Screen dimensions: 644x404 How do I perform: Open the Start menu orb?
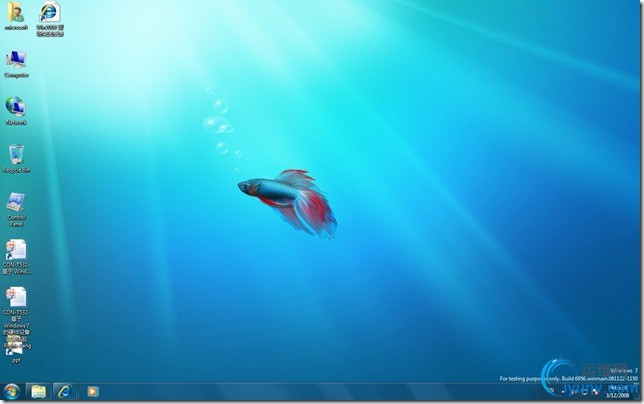pyautogui.click(x=11, y=392)
